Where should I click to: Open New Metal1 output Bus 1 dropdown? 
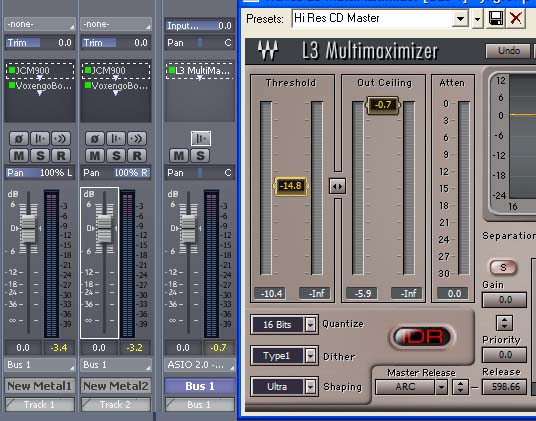pos(40,365)
